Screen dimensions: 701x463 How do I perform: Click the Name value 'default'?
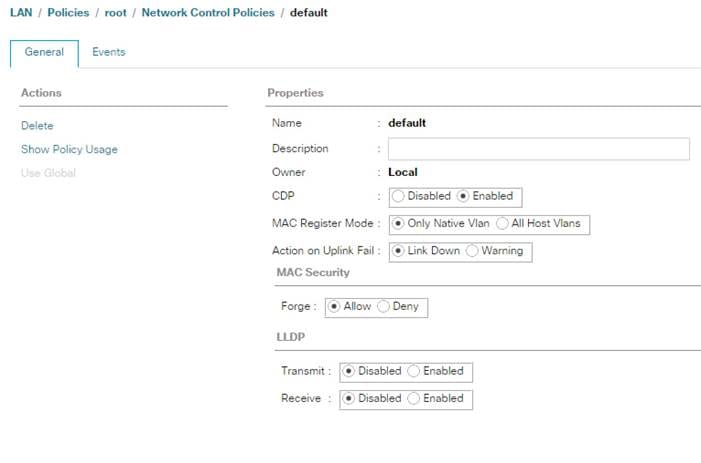coord(407,123)
